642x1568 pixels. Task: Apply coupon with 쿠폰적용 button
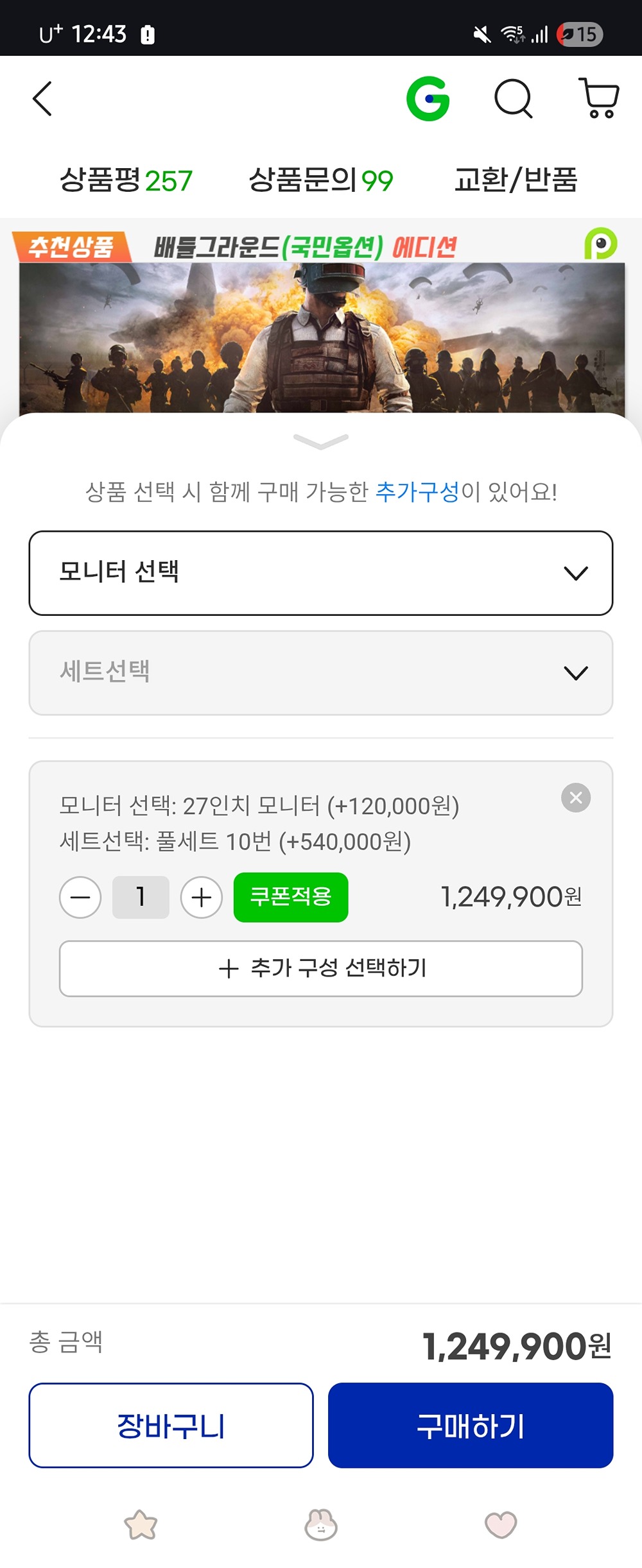pos(291,897)
